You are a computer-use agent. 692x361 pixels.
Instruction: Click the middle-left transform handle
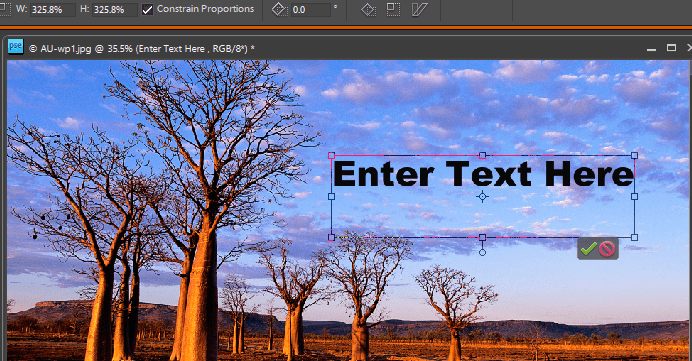tap(331, 196)
